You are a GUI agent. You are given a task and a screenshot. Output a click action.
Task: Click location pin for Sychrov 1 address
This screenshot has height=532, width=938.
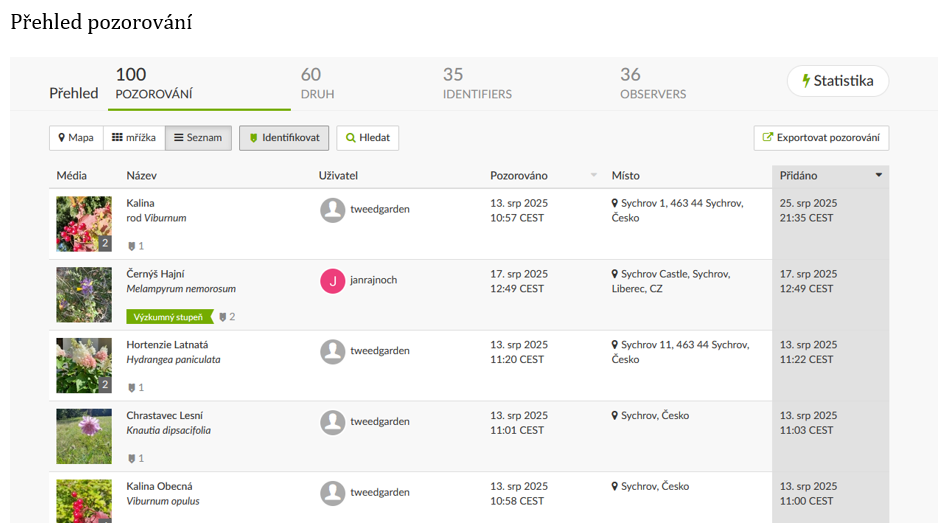click(x=615, y=204)
